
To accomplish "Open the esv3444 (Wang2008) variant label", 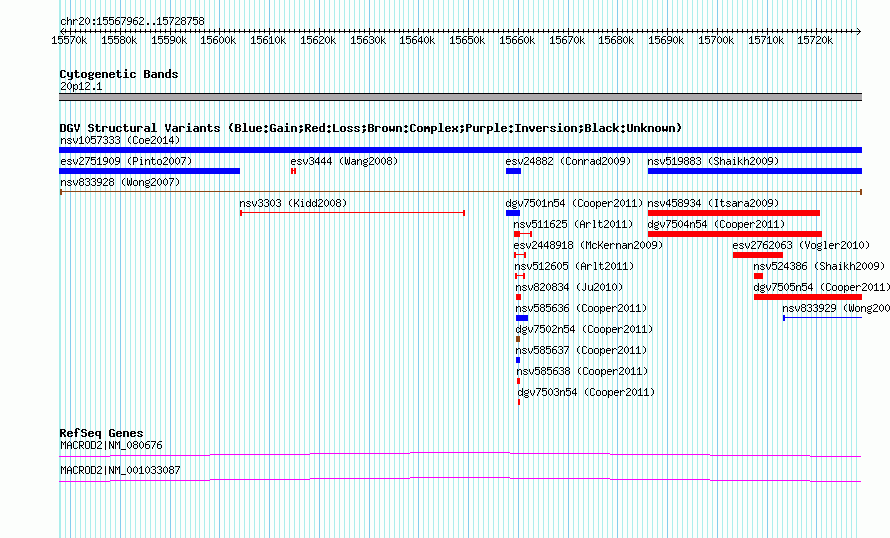I will [x=344, y=161].
